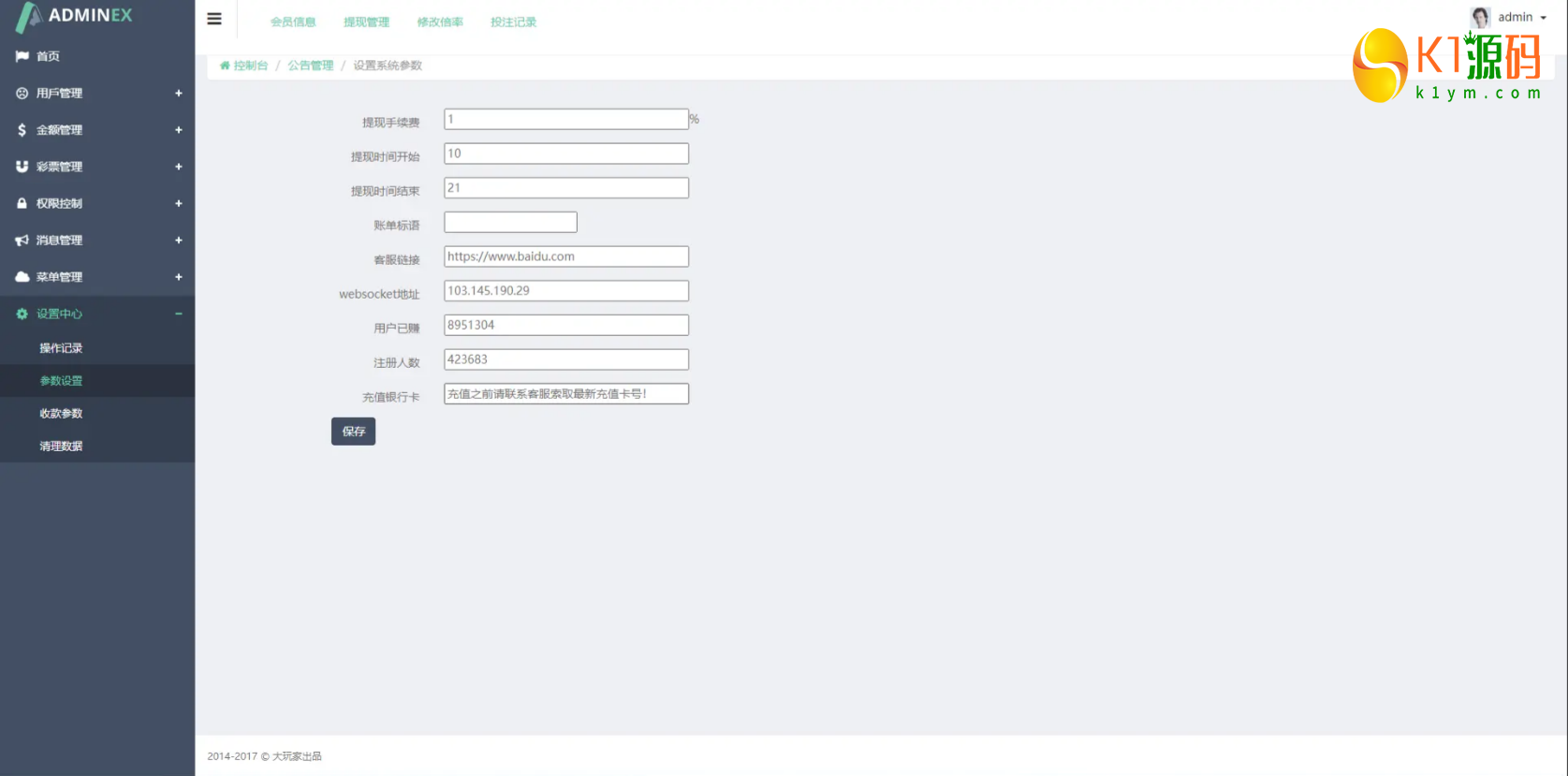Click the 彩票管理 sidebar icon
This screenshot has width=1568, height=776.
point(22,167)
